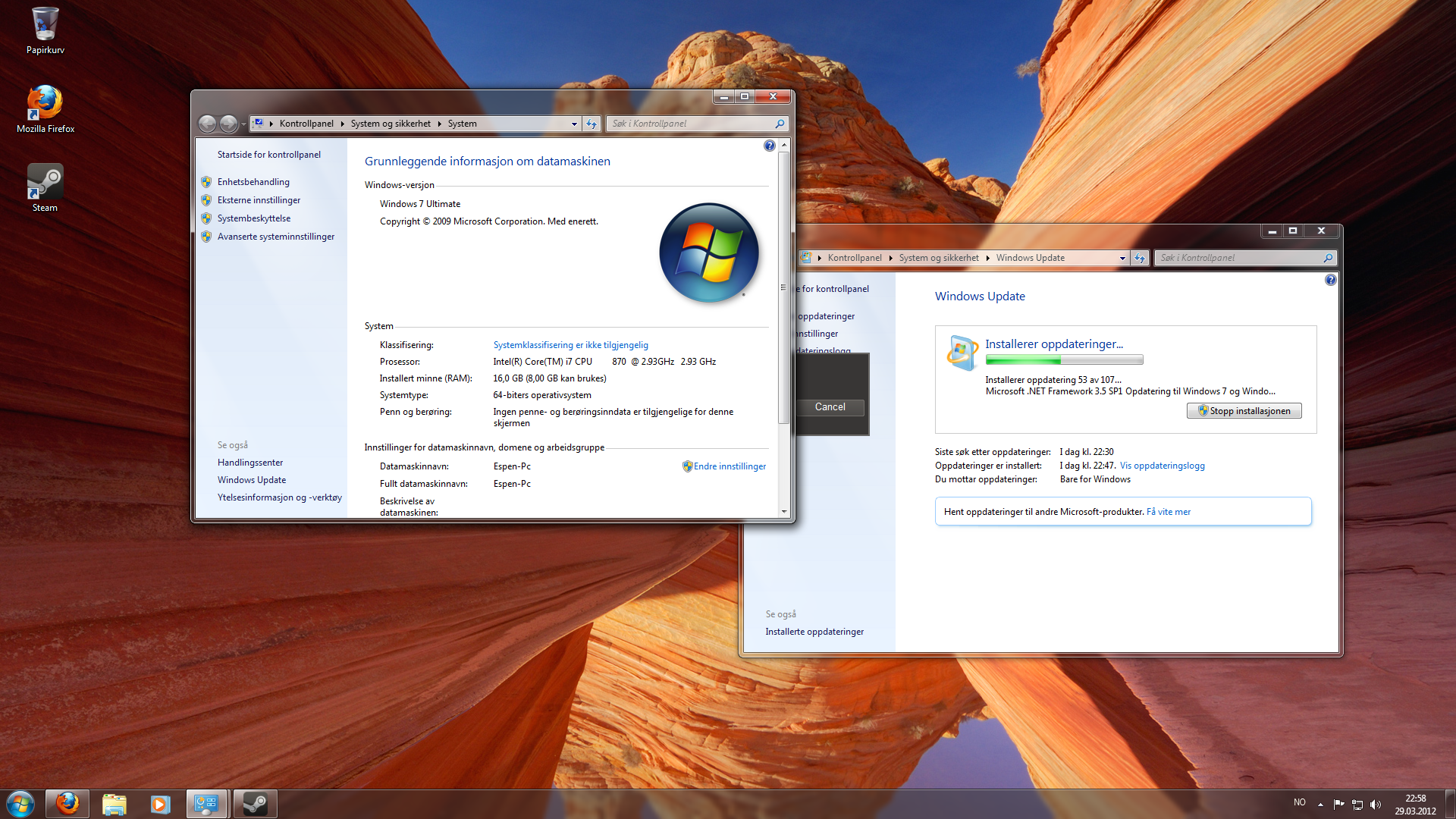This screenshot has height=819, width=1456.
Task: Open address history dropdown in System window
Action: click(x=574, y=124)
